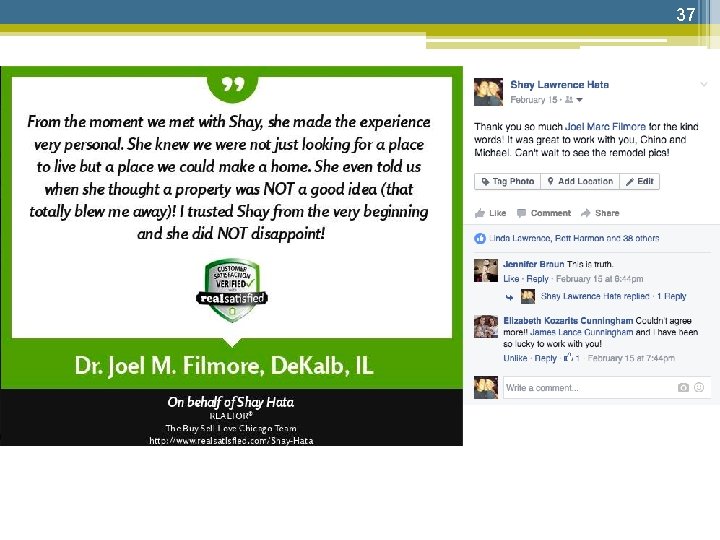Open February 15 at 7:44pm timestamp
The height and width of the screenshot is (540, 720).
pos(631,358)
